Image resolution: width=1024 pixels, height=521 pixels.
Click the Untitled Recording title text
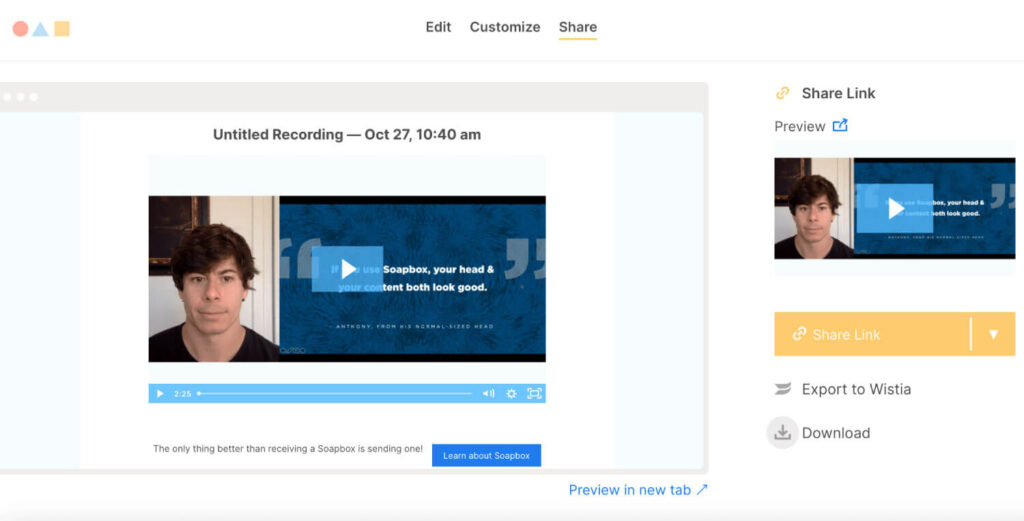click(347, 134)
